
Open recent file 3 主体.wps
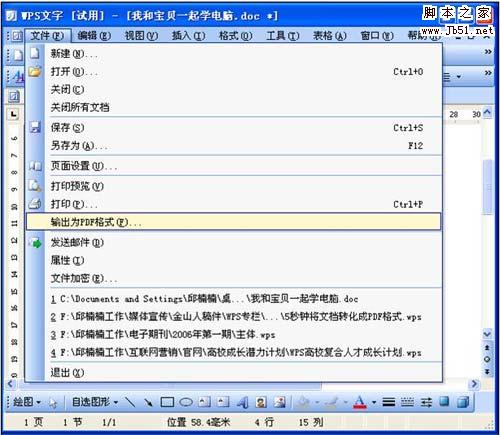pyautogui.click(x=234, y=334)
